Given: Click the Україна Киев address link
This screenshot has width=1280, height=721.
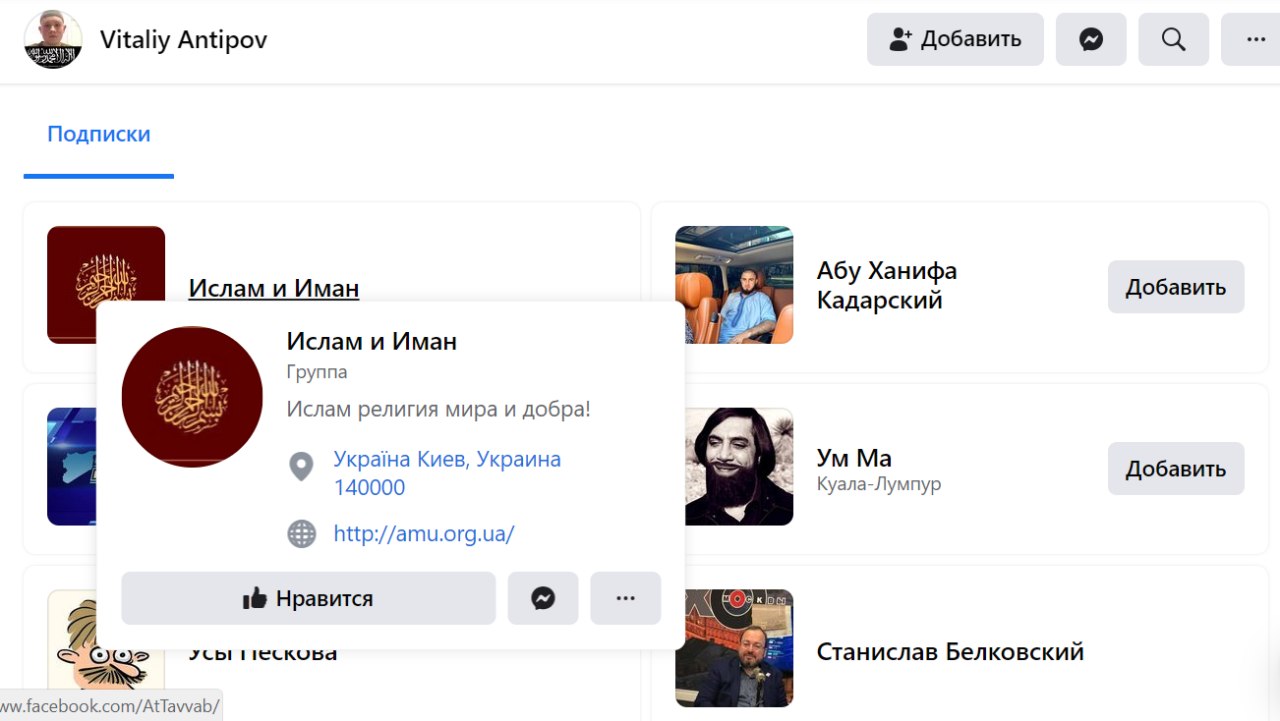Looking at the screenshot, I should (x=447, y=460).
